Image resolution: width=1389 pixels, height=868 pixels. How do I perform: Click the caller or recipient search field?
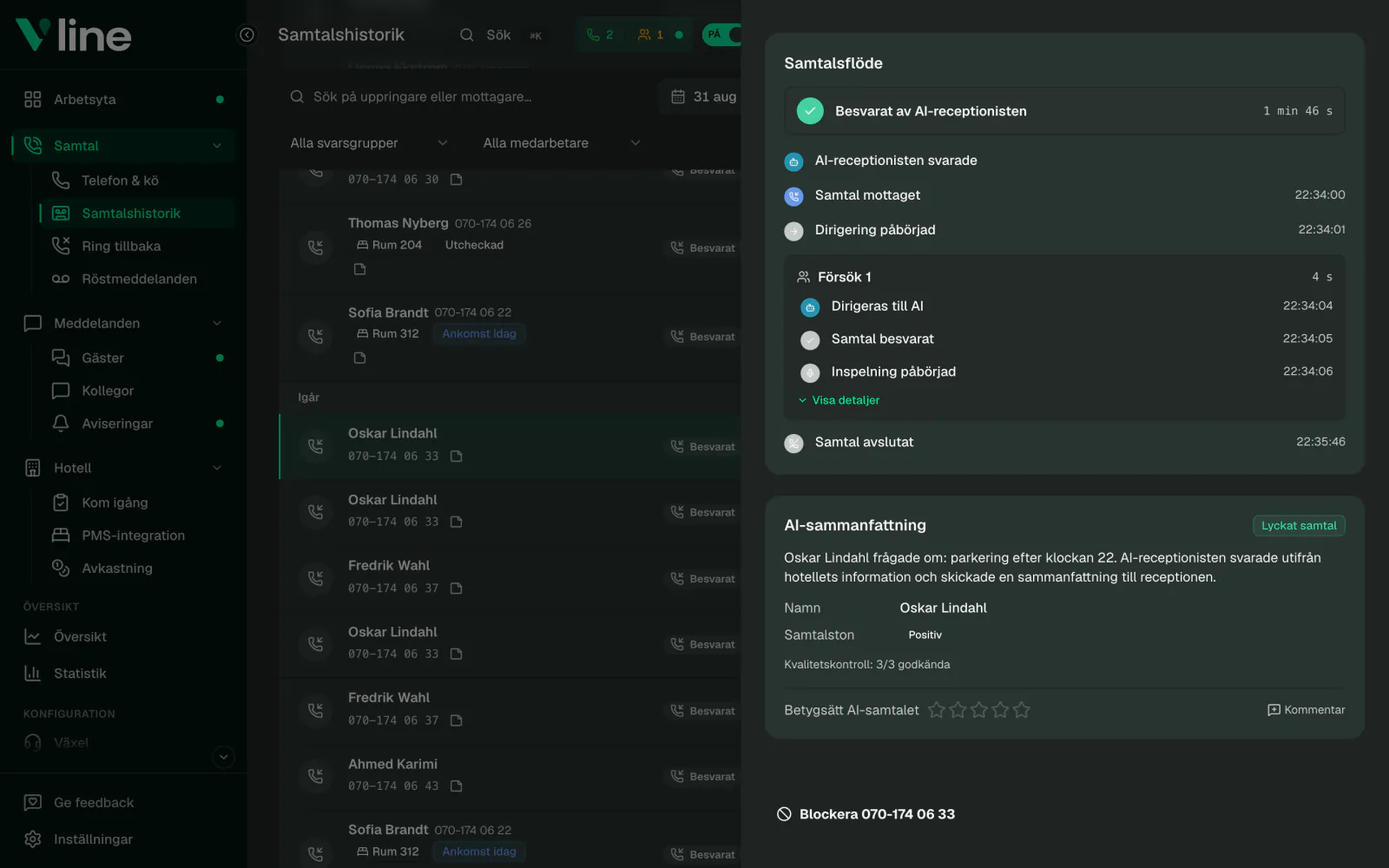(464, 96)
